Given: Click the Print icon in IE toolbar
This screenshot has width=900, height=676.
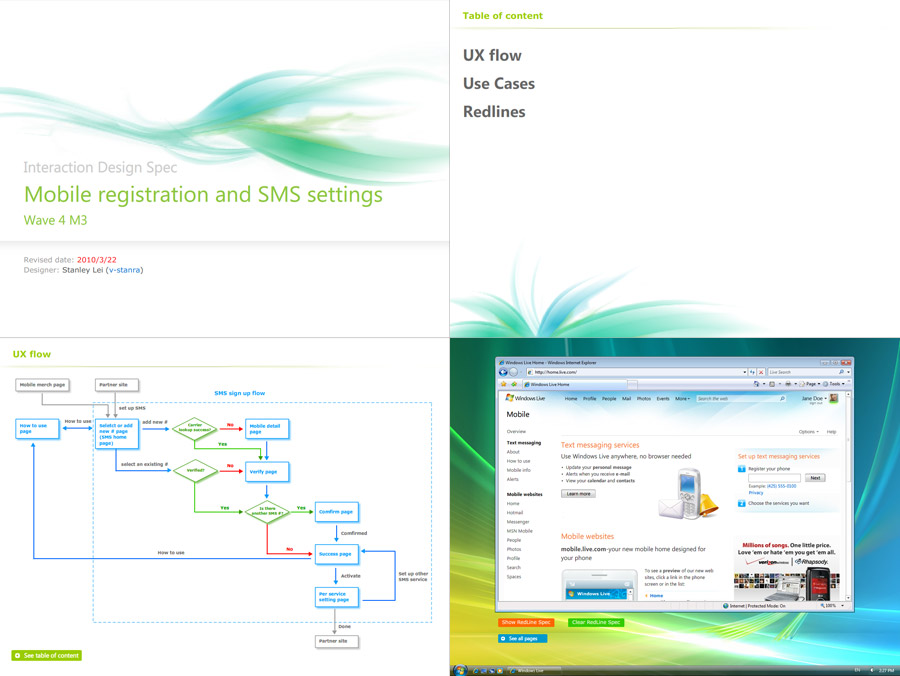Looking at the screenshot, I should tap(788, 384).
